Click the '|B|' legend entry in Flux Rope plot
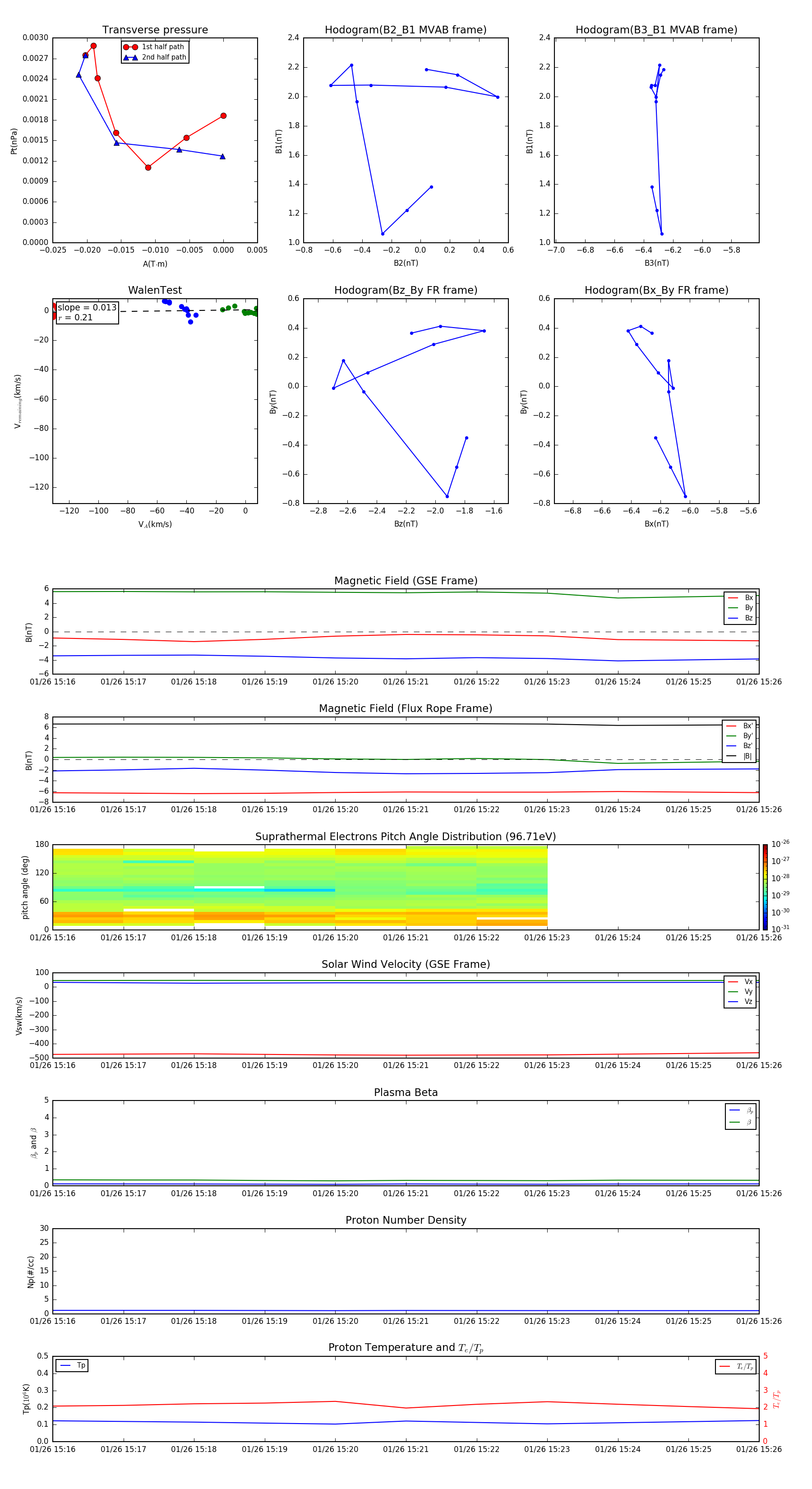Image resolution: width=812 pixels, height=1489 pixels. (739, 756)
